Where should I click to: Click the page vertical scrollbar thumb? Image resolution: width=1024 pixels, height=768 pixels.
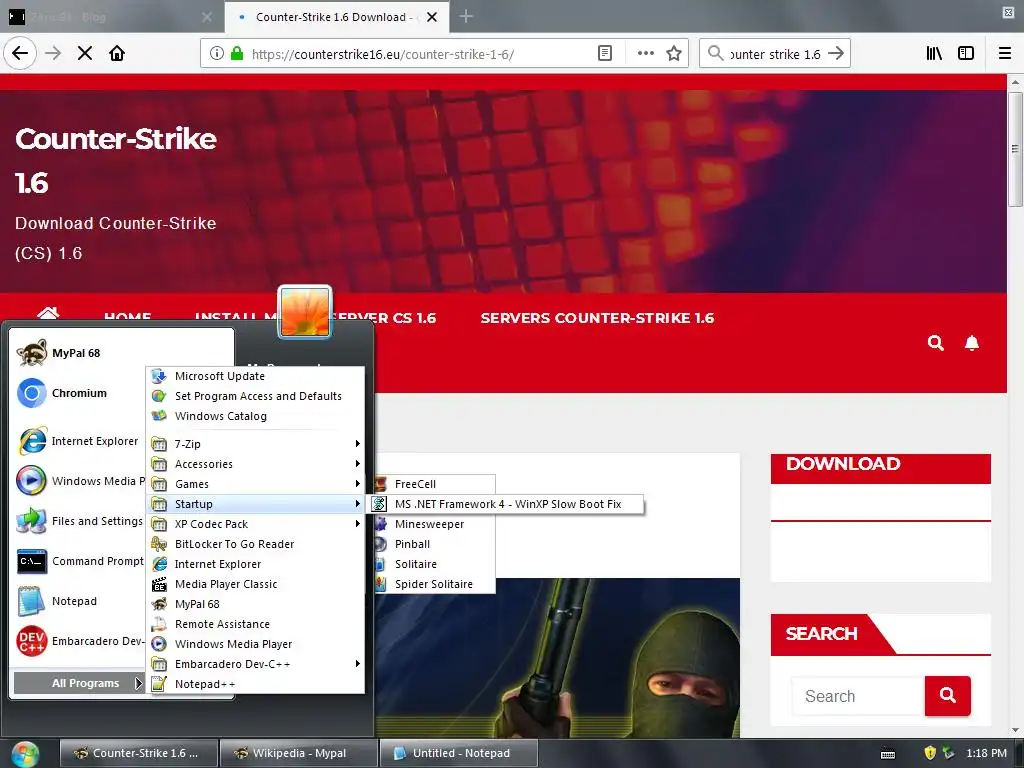pyautogui.click(x=1015, y=150)
